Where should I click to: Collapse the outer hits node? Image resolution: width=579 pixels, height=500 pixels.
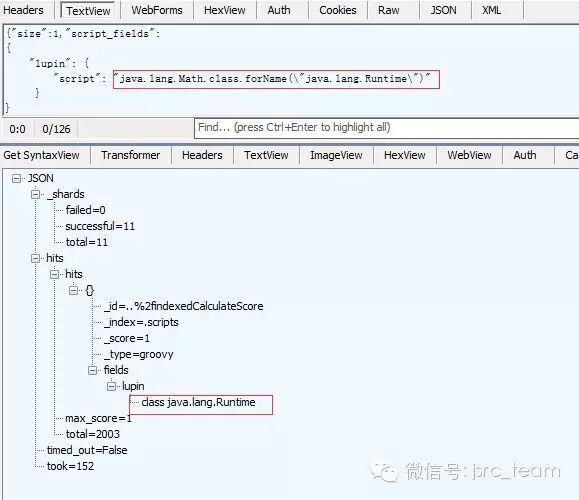[35, 258]
